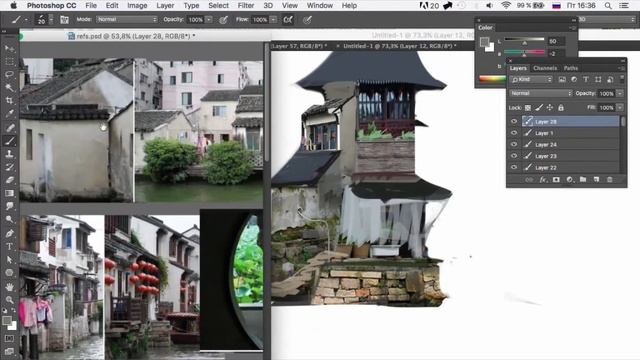Select the Crop tool

coord(9,101)
